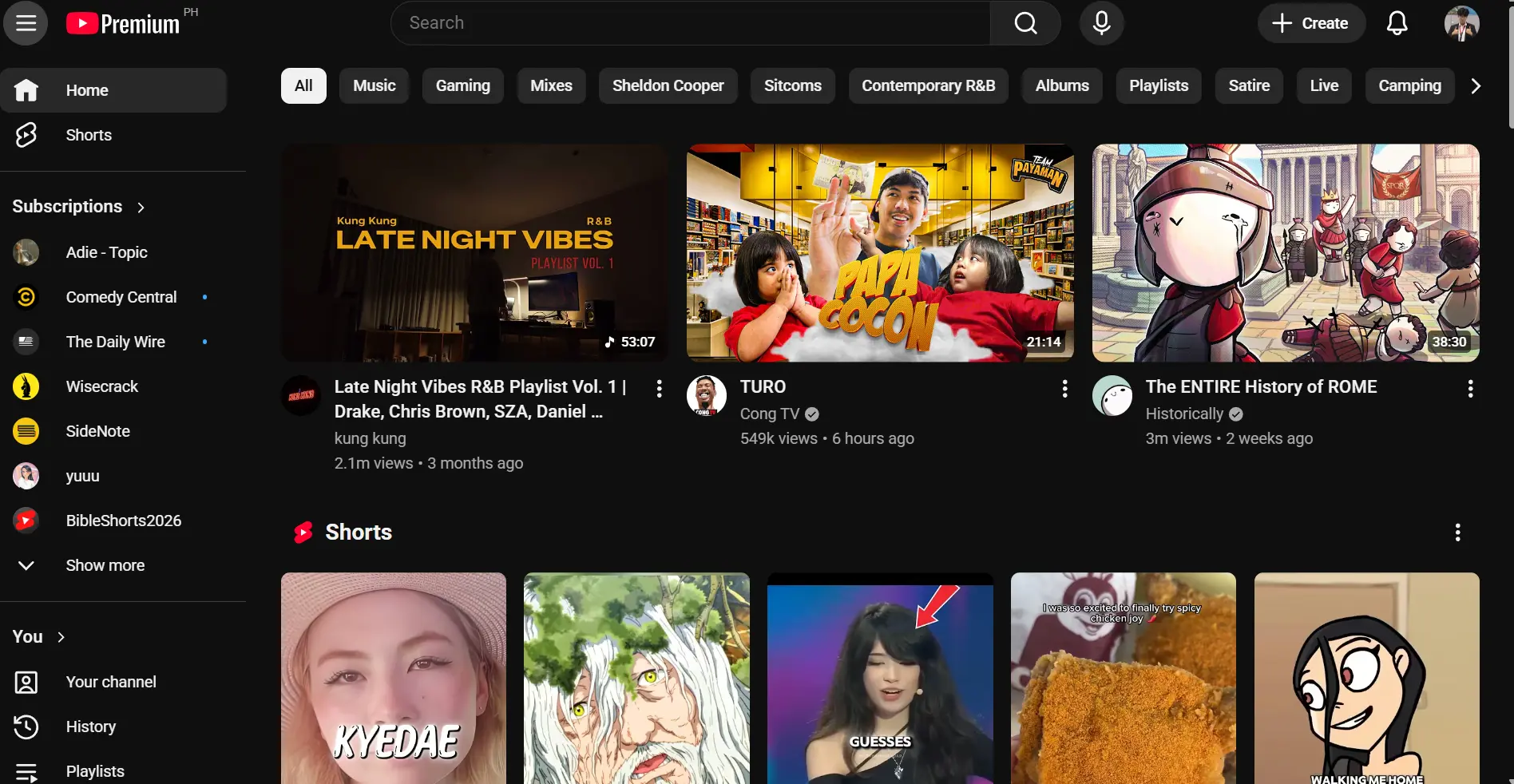Open more options for History of ROME video
1514x784 pixels.
coord(1470,389)
